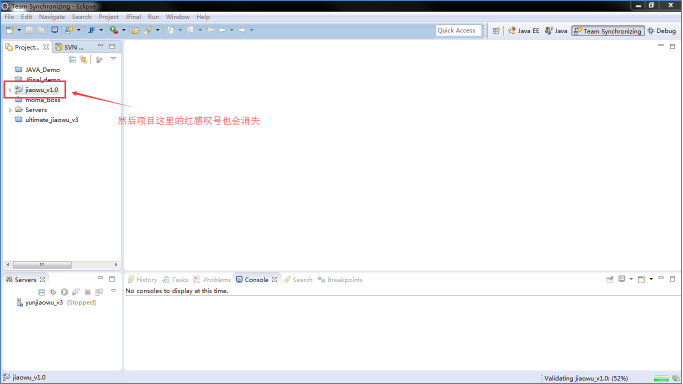Click the Open Perspective icon
683x384 pixels.
(496, 30)
